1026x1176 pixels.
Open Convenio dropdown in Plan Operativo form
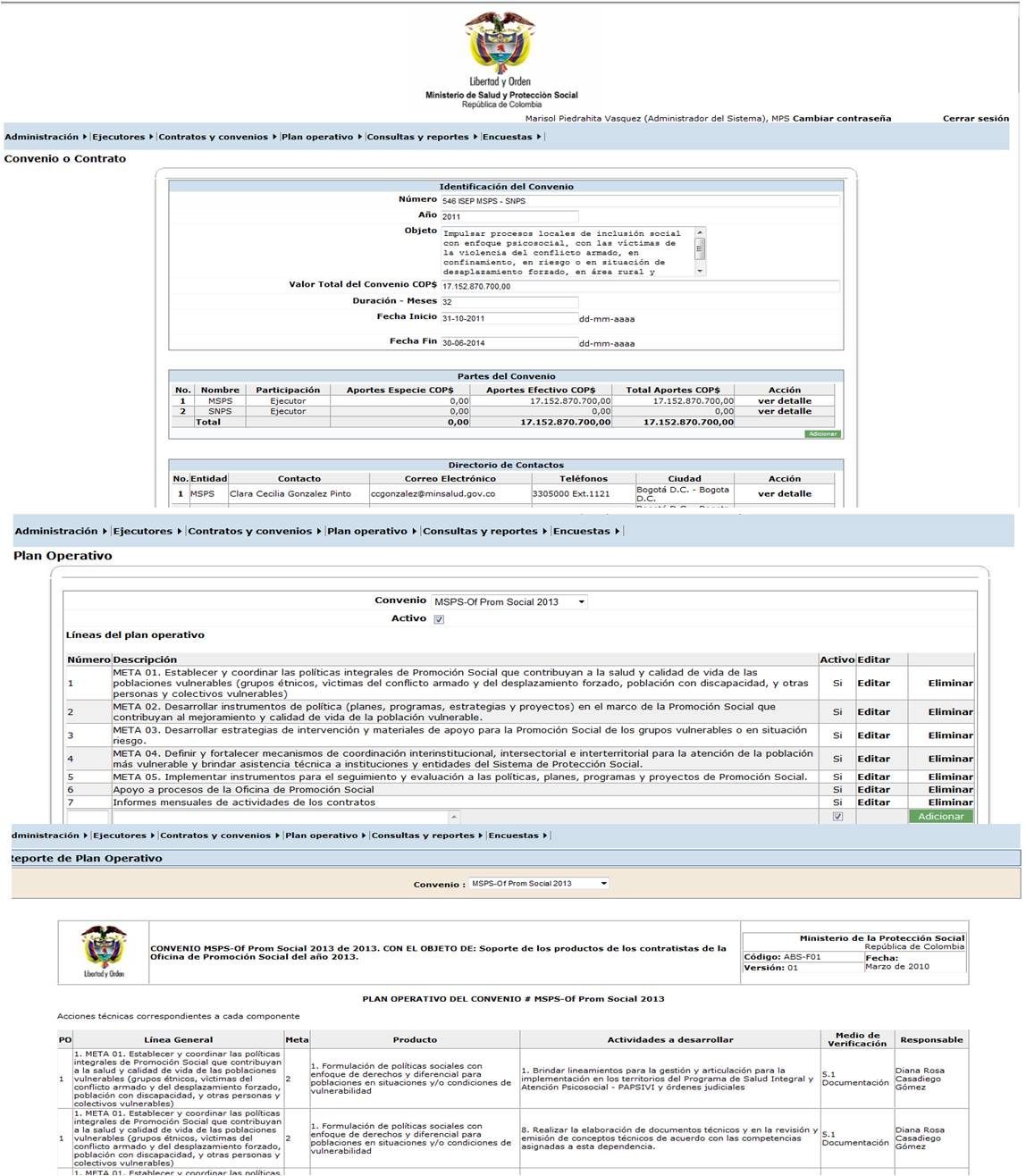pos(509,602)
